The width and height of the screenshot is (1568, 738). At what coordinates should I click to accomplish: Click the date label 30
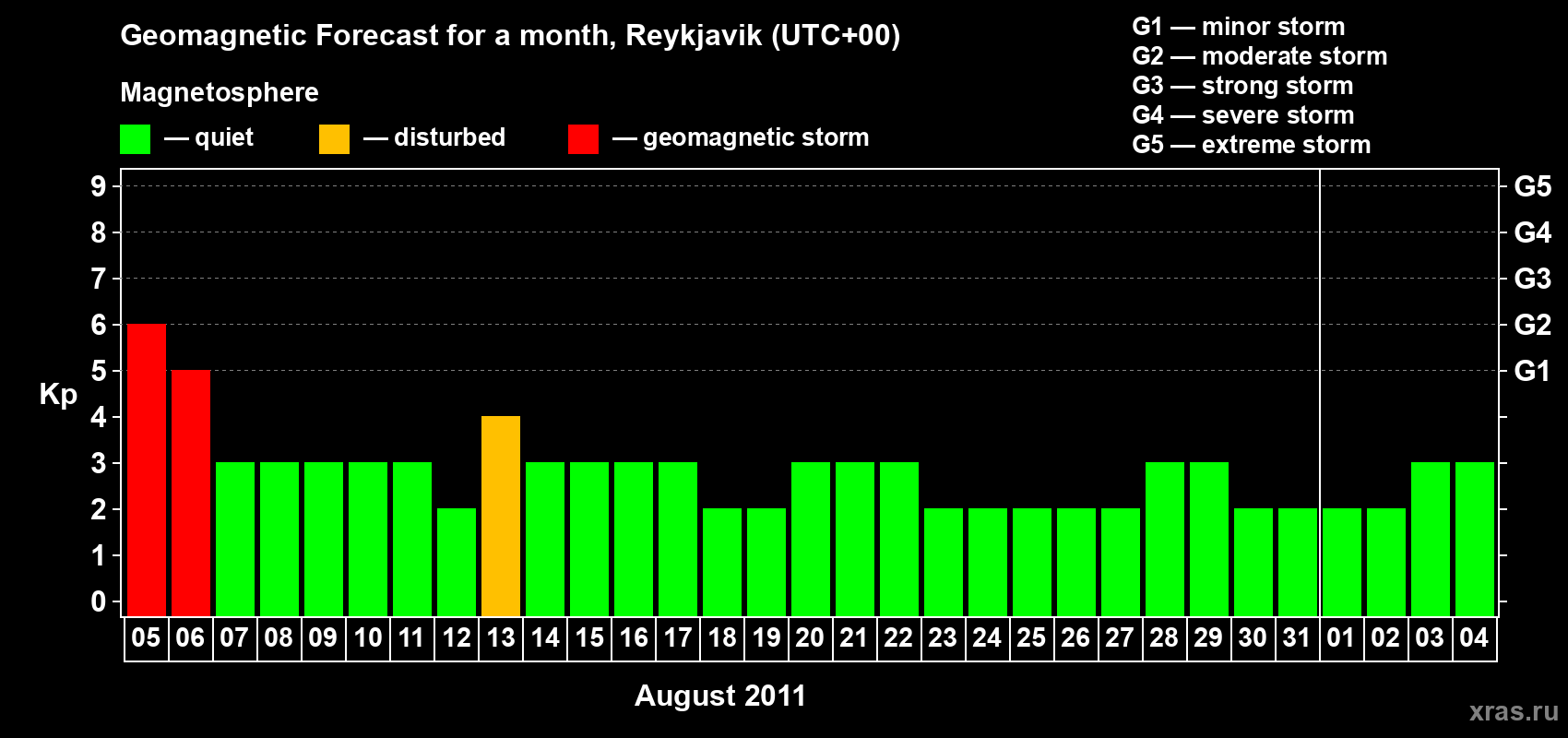point(1253,638)
